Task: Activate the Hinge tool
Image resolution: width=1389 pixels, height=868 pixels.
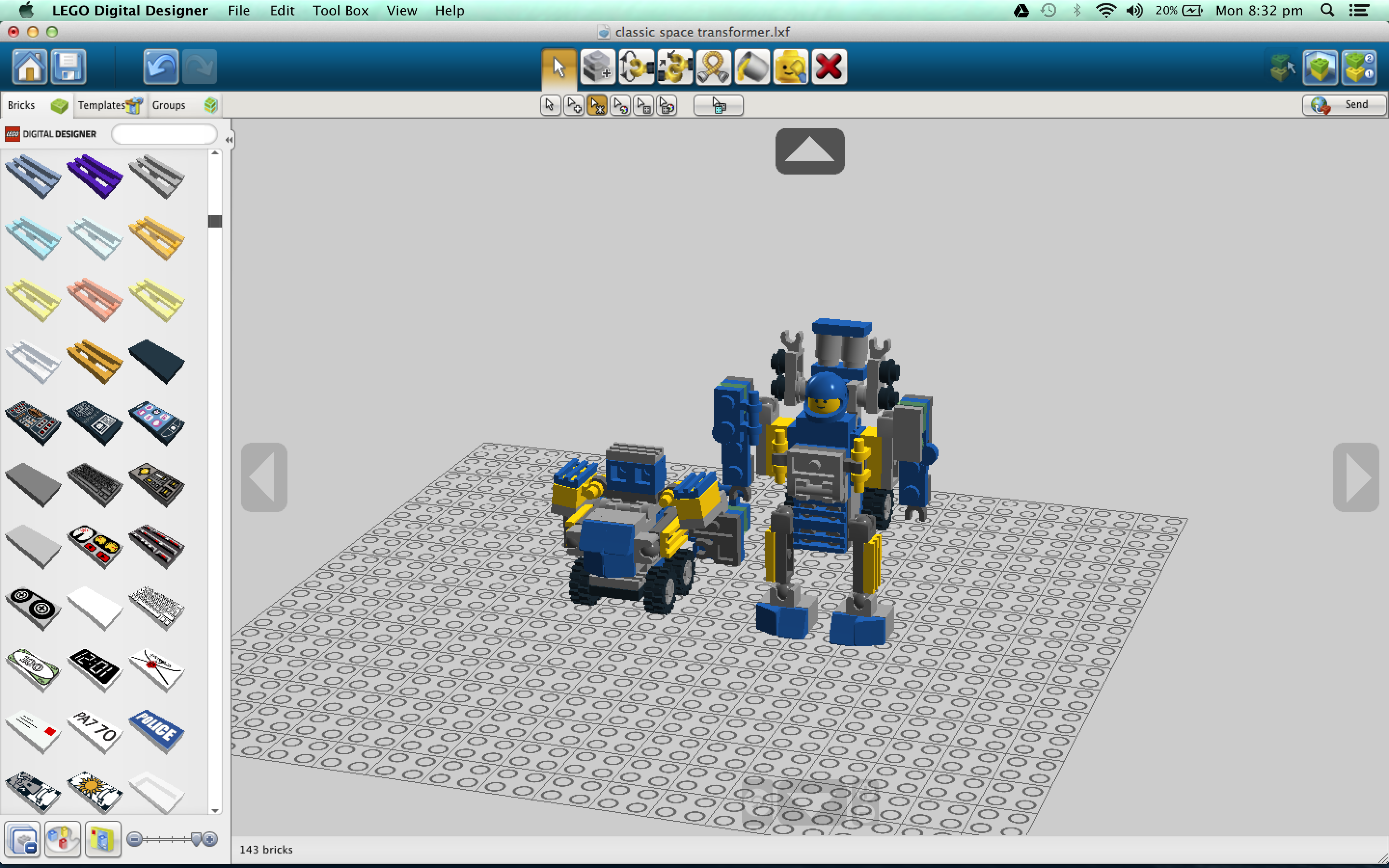Action: (636, 67)
